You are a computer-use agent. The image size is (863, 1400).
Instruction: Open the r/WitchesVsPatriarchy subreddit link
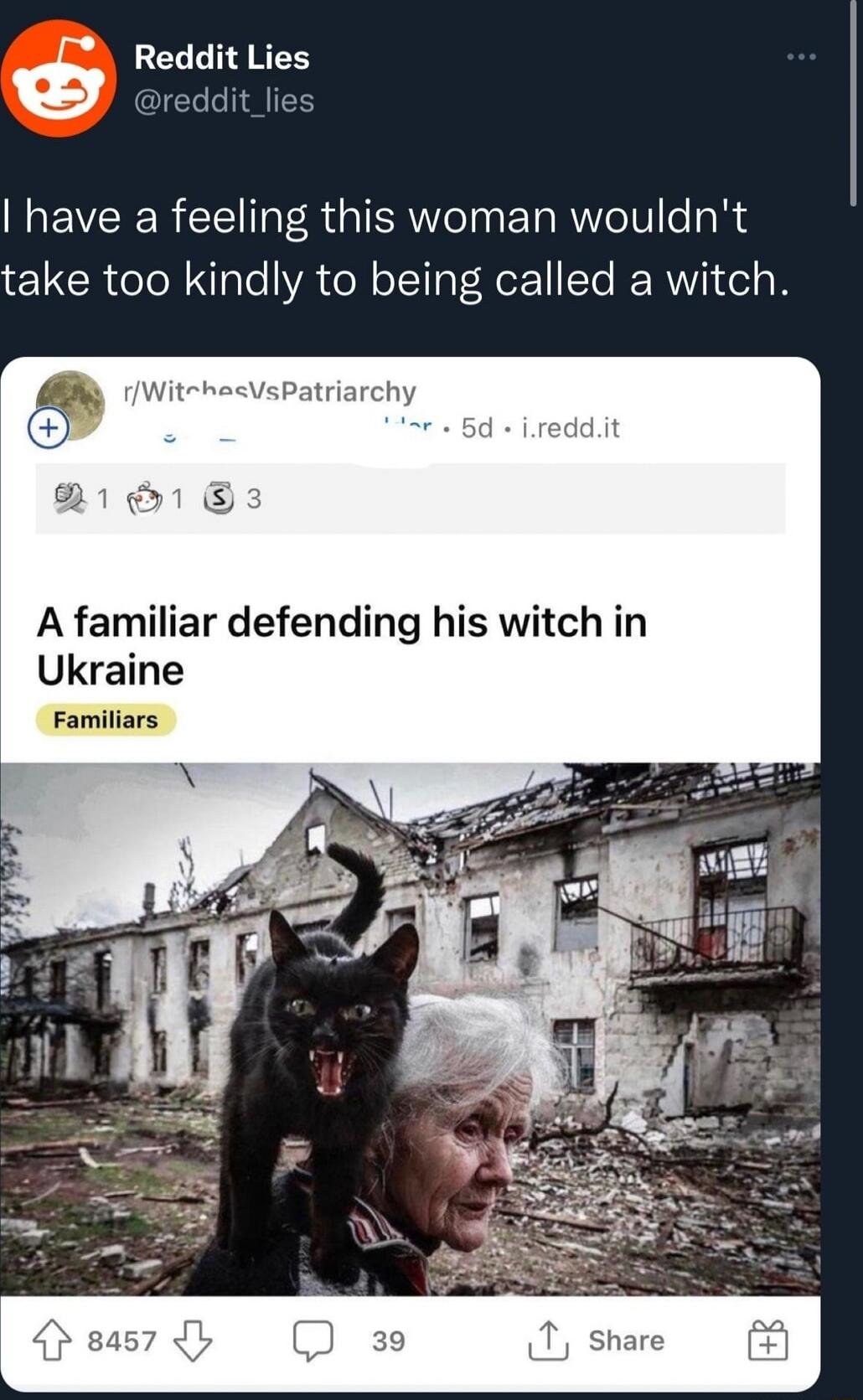click(269, 391)
